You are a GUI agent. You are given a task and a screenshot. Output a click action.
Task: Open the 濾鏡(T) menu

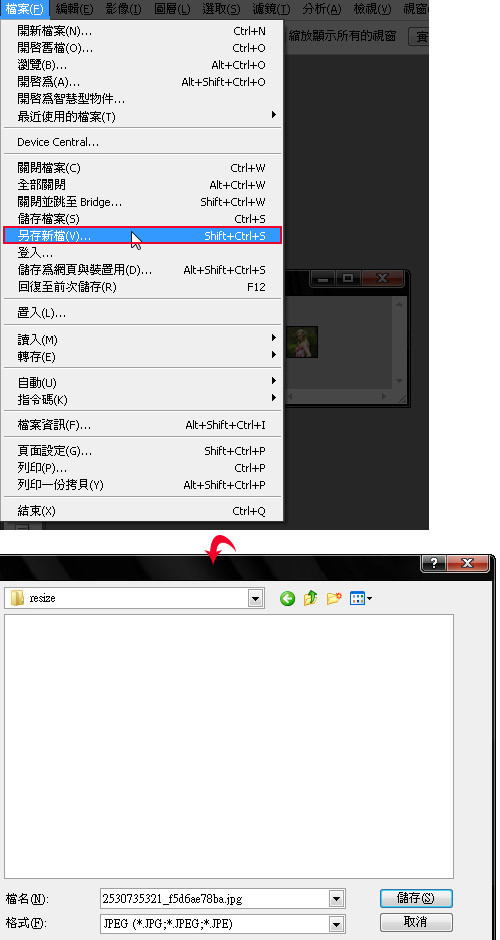coord(271,9)
